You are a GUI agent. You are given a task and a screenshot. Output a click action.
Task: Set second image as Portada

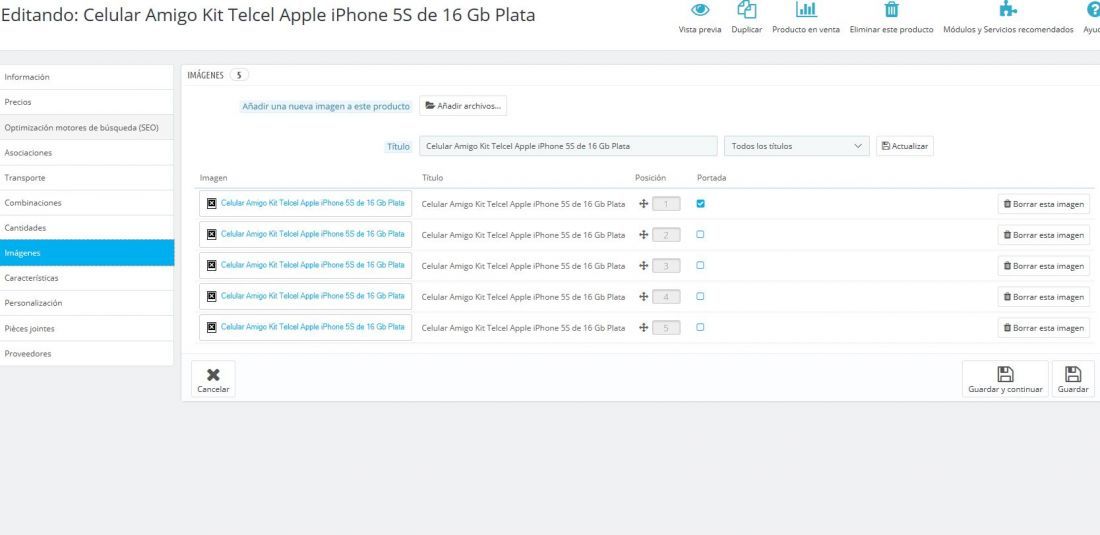[x=700, y=234]
